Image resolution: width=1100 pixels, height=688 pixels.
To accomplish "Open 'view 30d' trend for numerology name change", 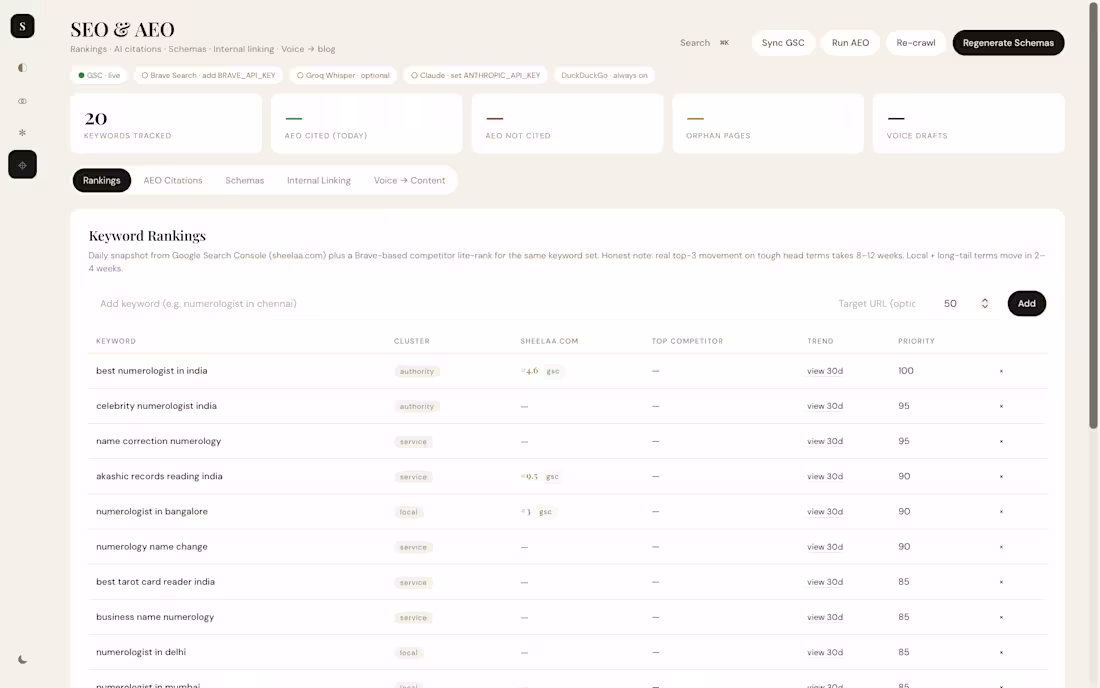I will pos(825,546).
